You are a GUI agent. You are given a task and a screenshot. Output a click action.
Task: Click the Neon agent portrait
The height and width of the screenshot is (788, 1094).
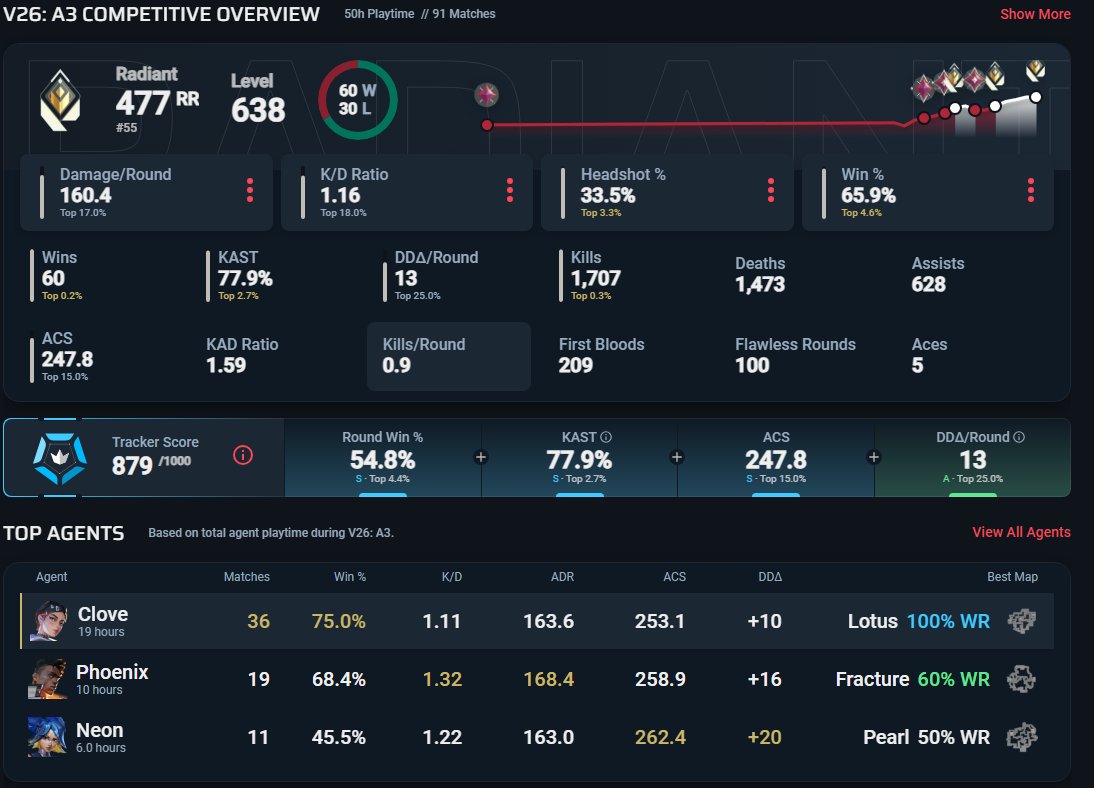click(x=47, y=736)
